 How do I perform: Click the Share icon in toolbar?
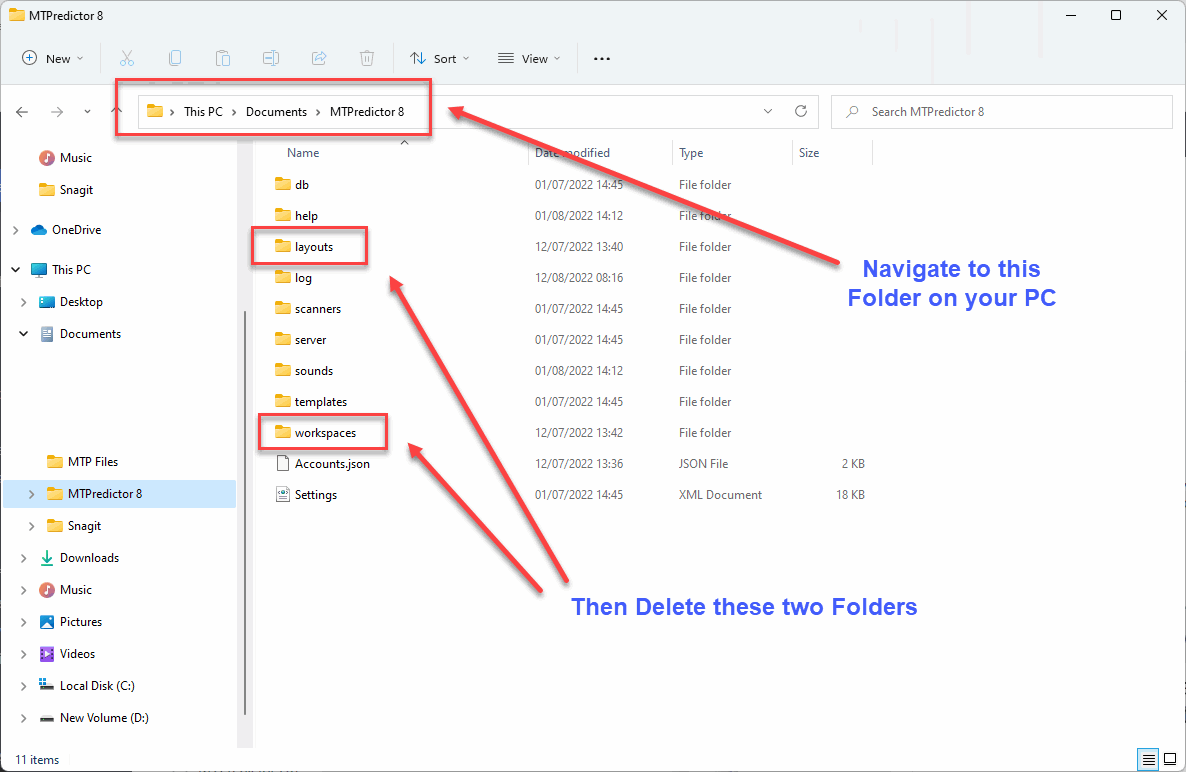(x=319, y=58)
